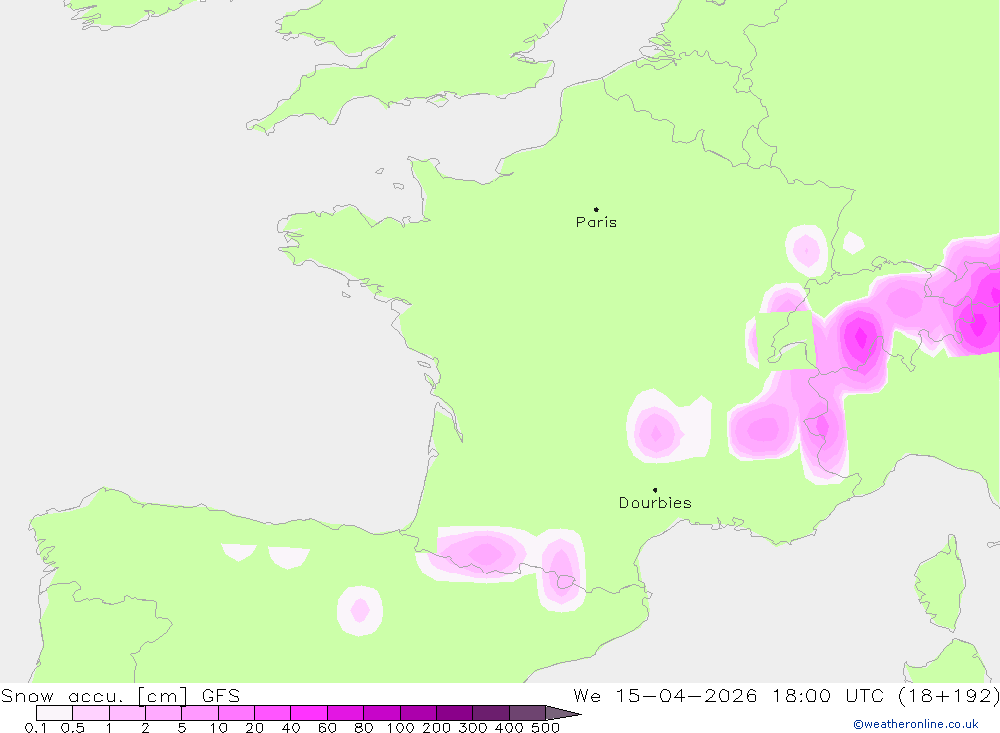This screenshot has width=1000, height=733.
Task: Click the Paris city label
Action: pyautogui.click(x=596, y=222)
